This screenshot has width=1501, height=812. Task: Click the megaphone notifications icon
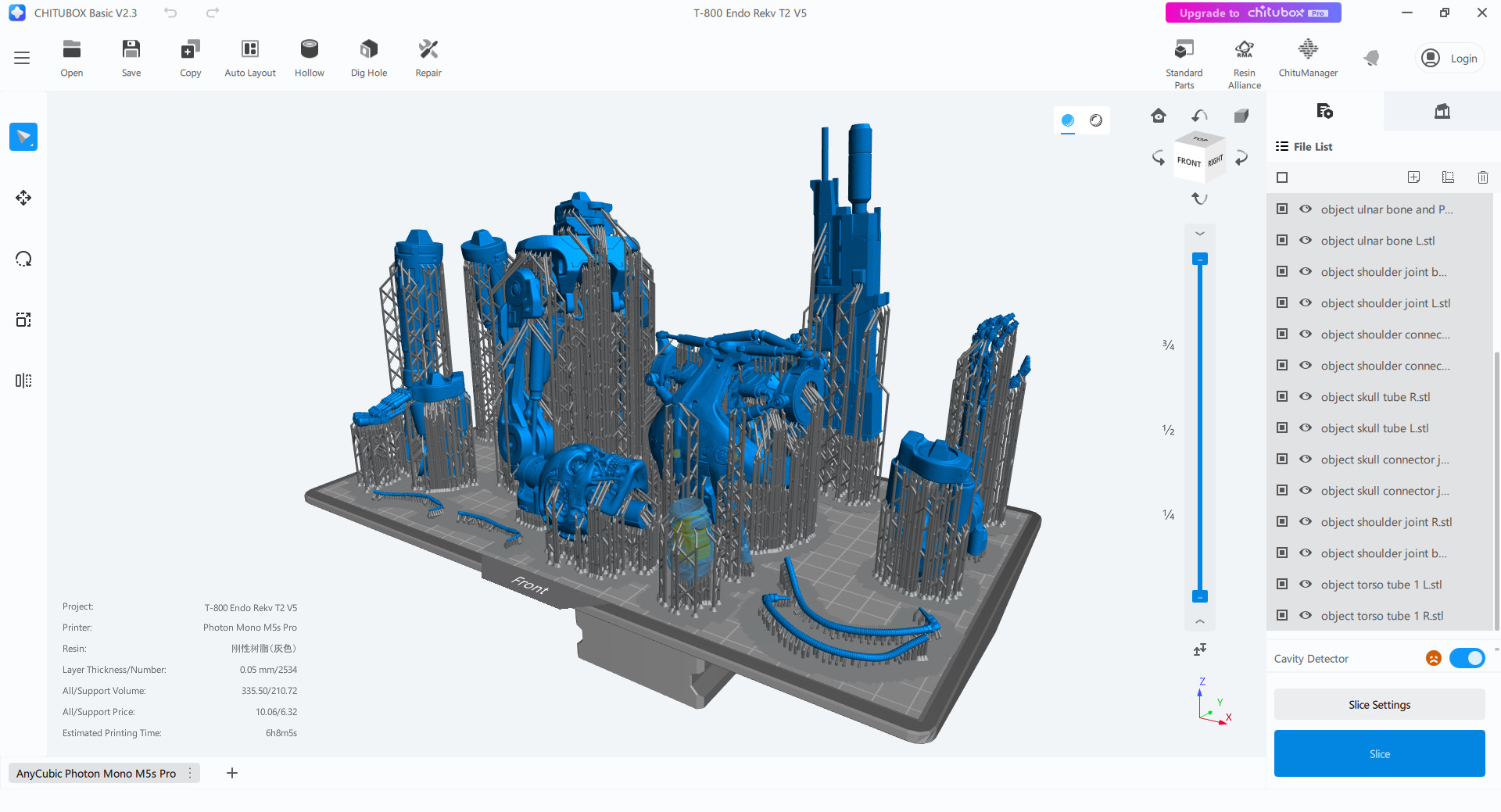pos(1371,58)
